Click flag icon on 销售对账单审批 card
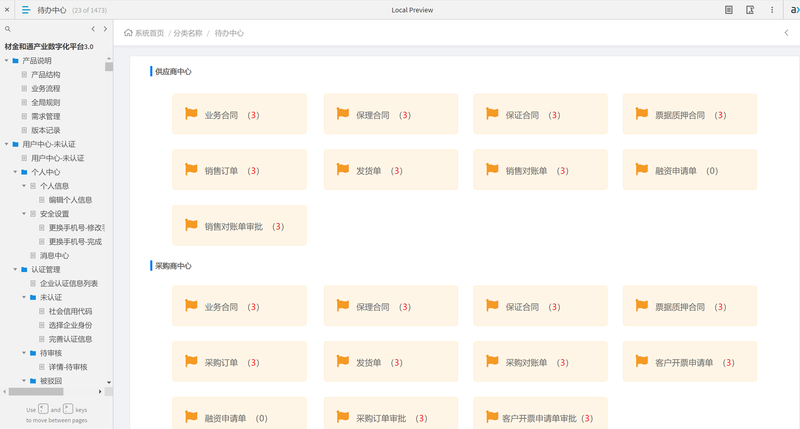This screenshot has height=429, width=800. pos(191,224)
